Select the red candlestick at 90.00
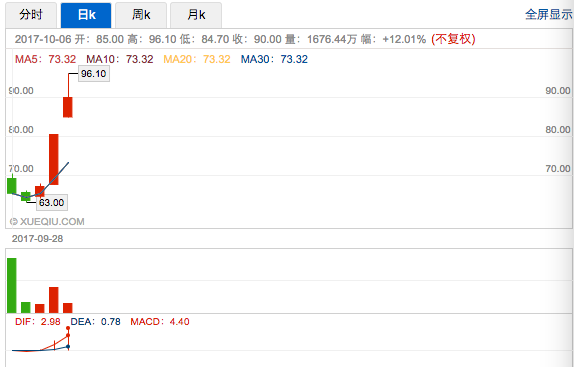This screenshot has width=574, height=367. (68, 107)
